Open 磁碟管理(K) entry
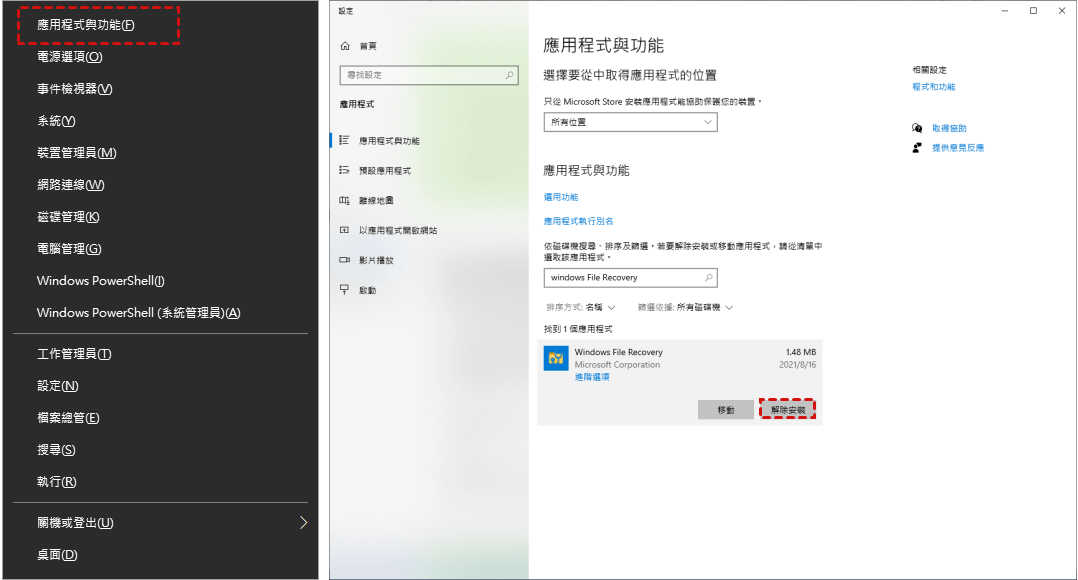The height and width of the screenshot is (580, 1078). [68, 217]
